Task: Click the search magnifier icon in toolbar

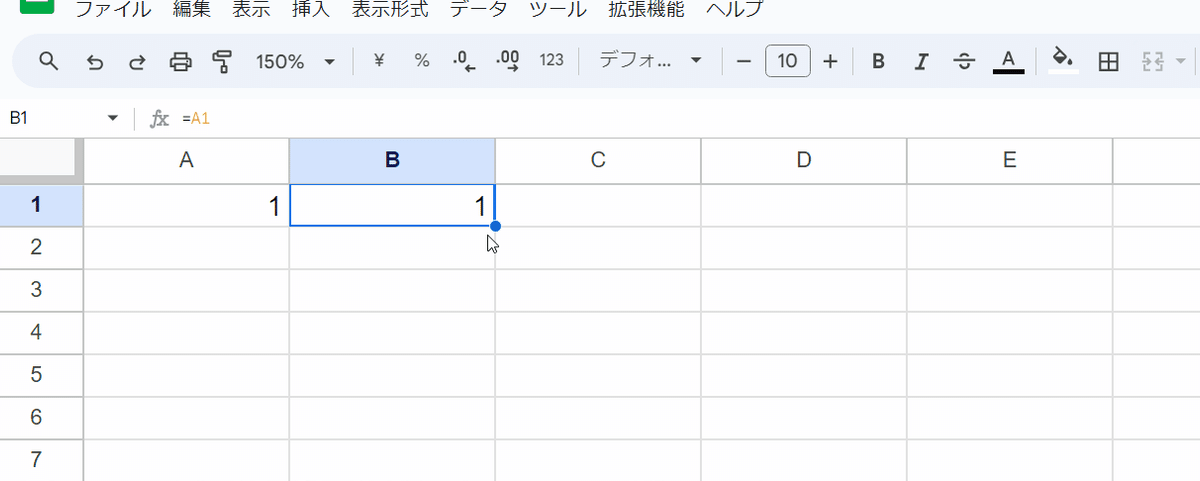Action: [x=49, y=62]
